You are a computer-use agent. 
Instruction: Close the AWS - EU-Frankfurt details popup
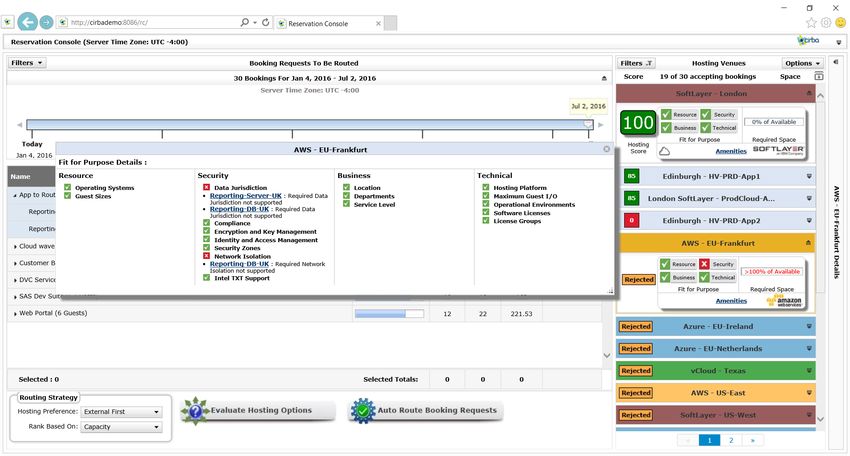tap(607, 149)
